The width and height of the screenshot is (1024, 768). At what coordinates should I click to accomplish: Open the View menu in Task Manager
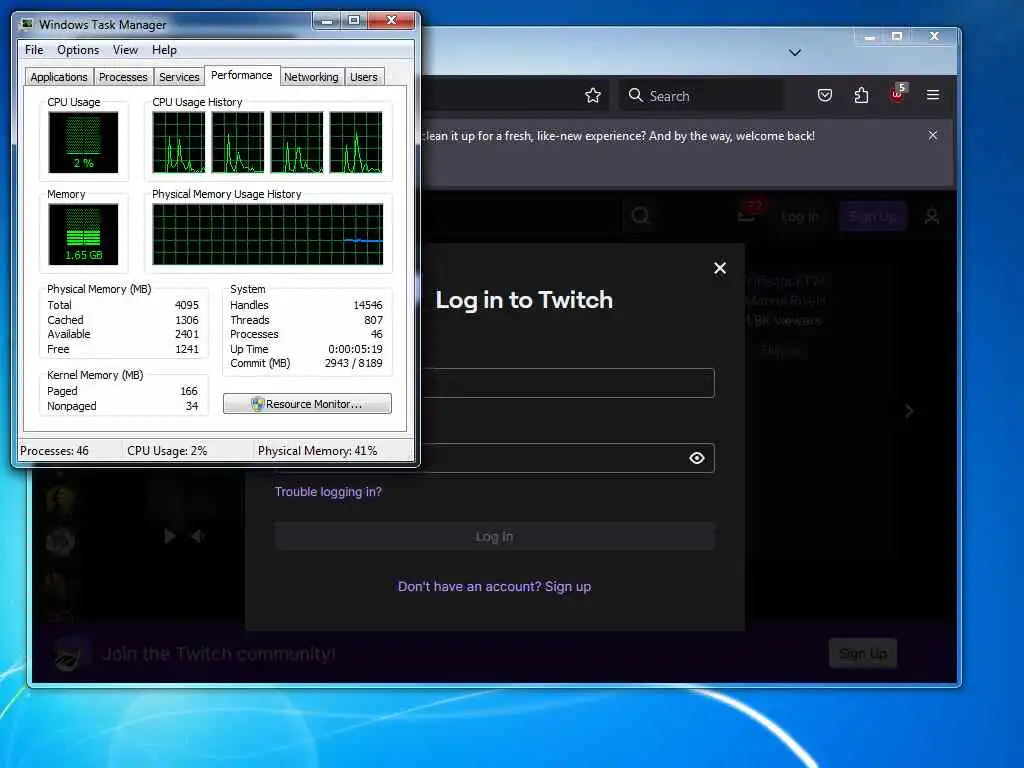[x=125, y=50]
